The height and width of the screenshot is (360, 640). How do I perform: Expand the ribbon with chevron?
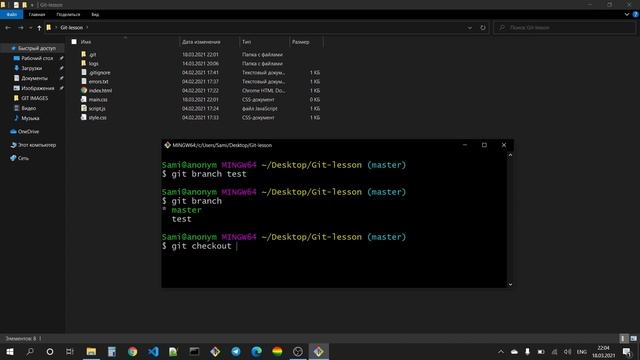[627, 14]
